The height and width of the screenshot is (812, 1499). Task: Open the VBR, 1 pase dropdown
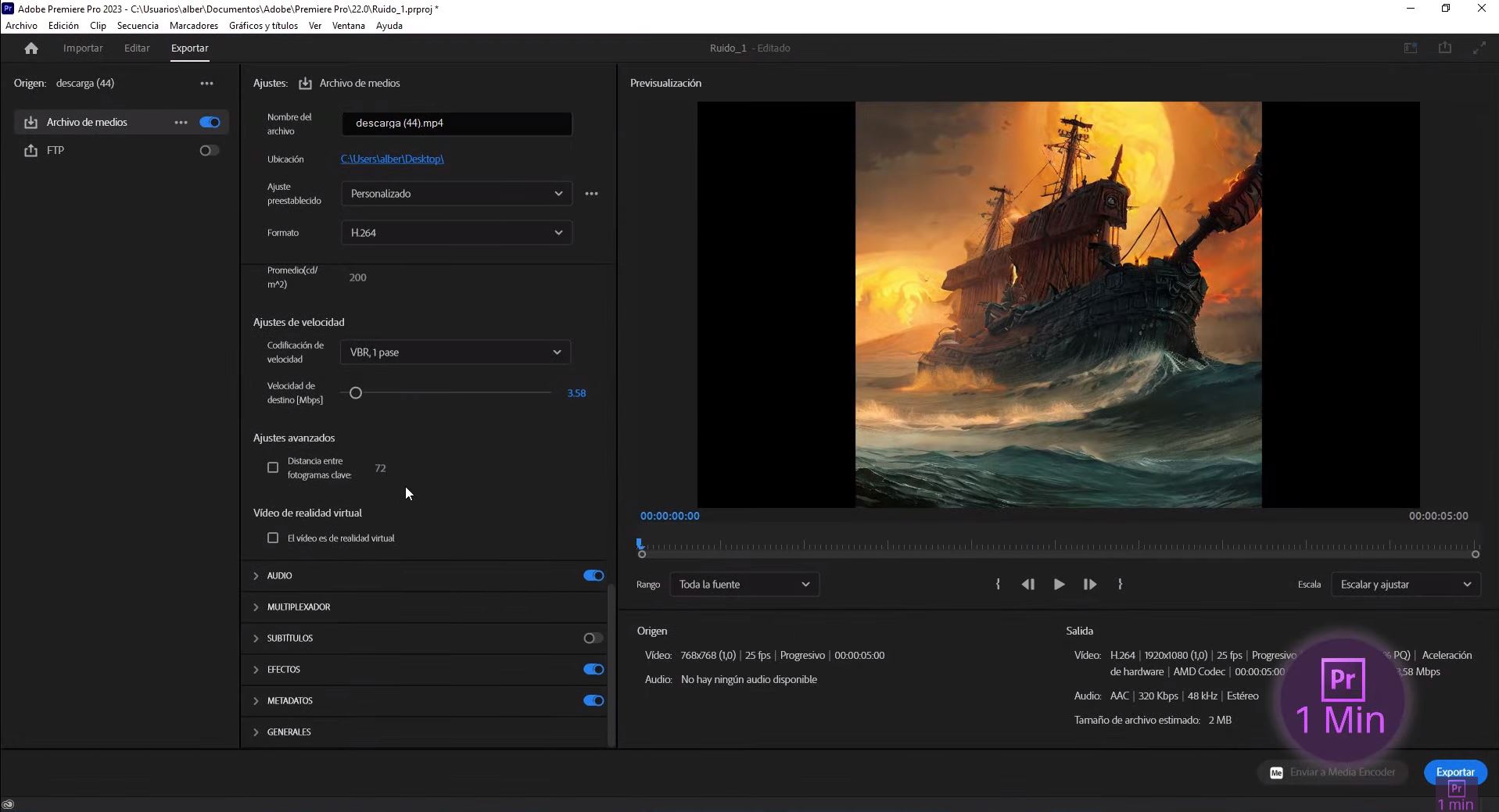(455, 352)
